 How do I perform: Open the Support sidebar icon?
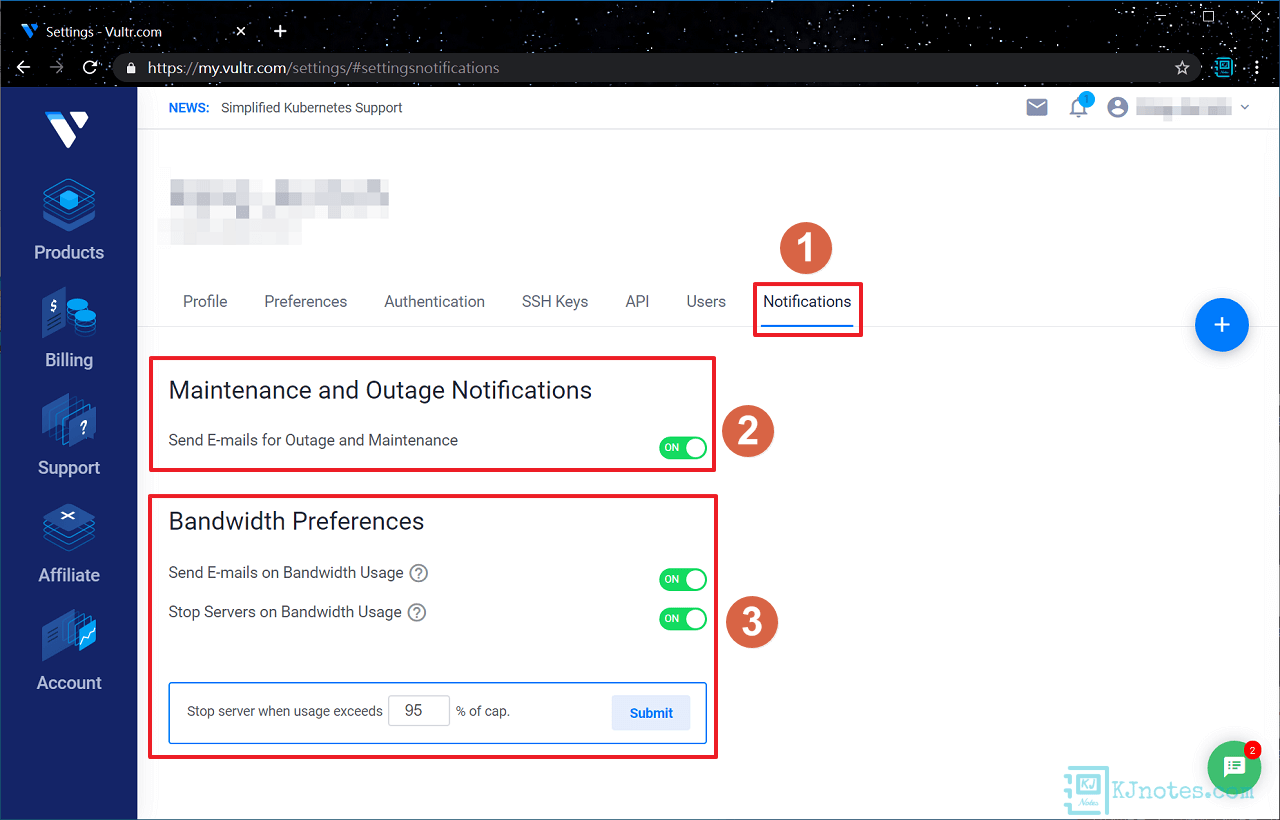point(69,420)
